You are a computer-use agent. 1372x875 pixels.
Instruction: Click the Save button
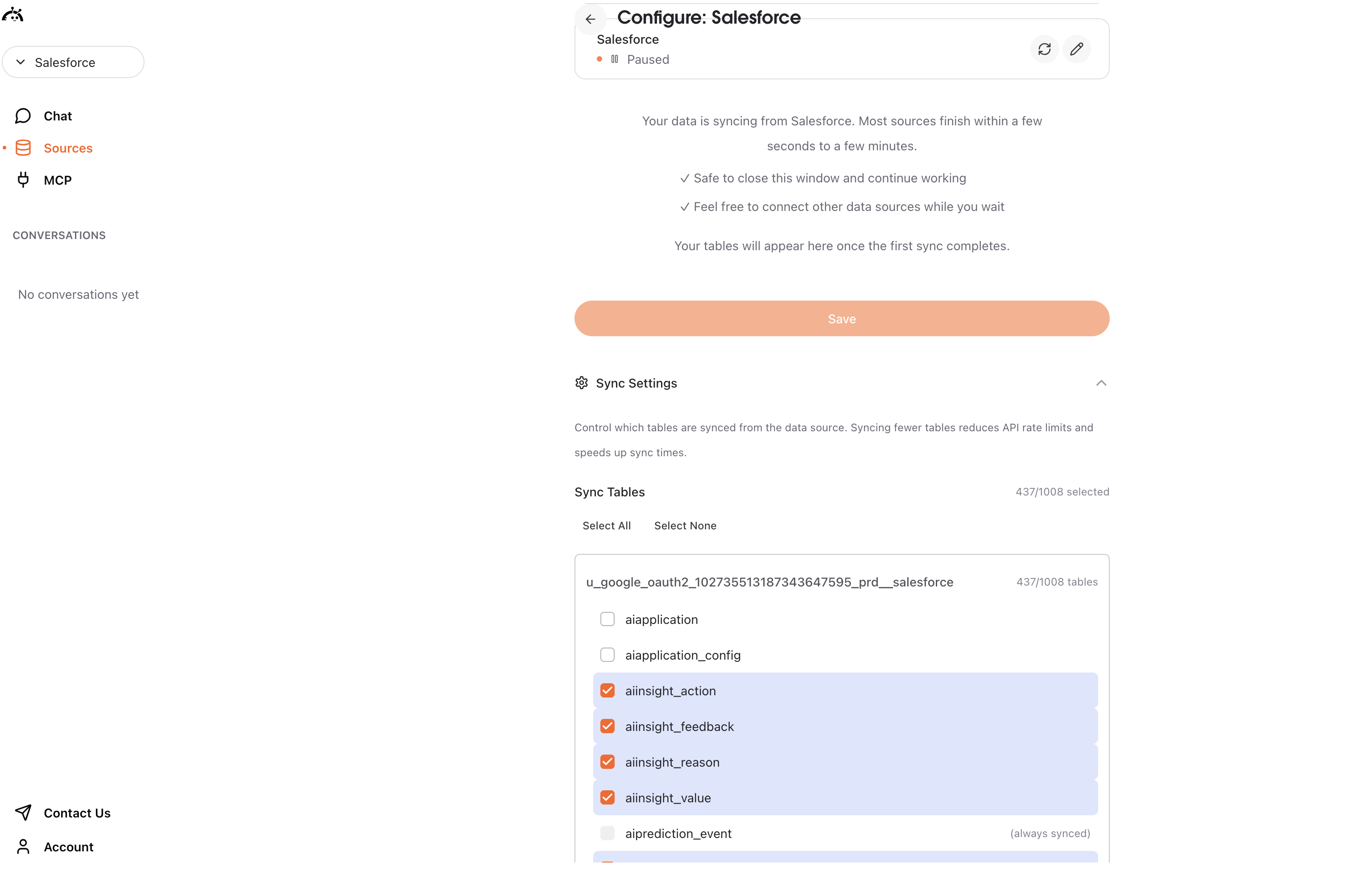pyautogui.click(x=841, y=318)
